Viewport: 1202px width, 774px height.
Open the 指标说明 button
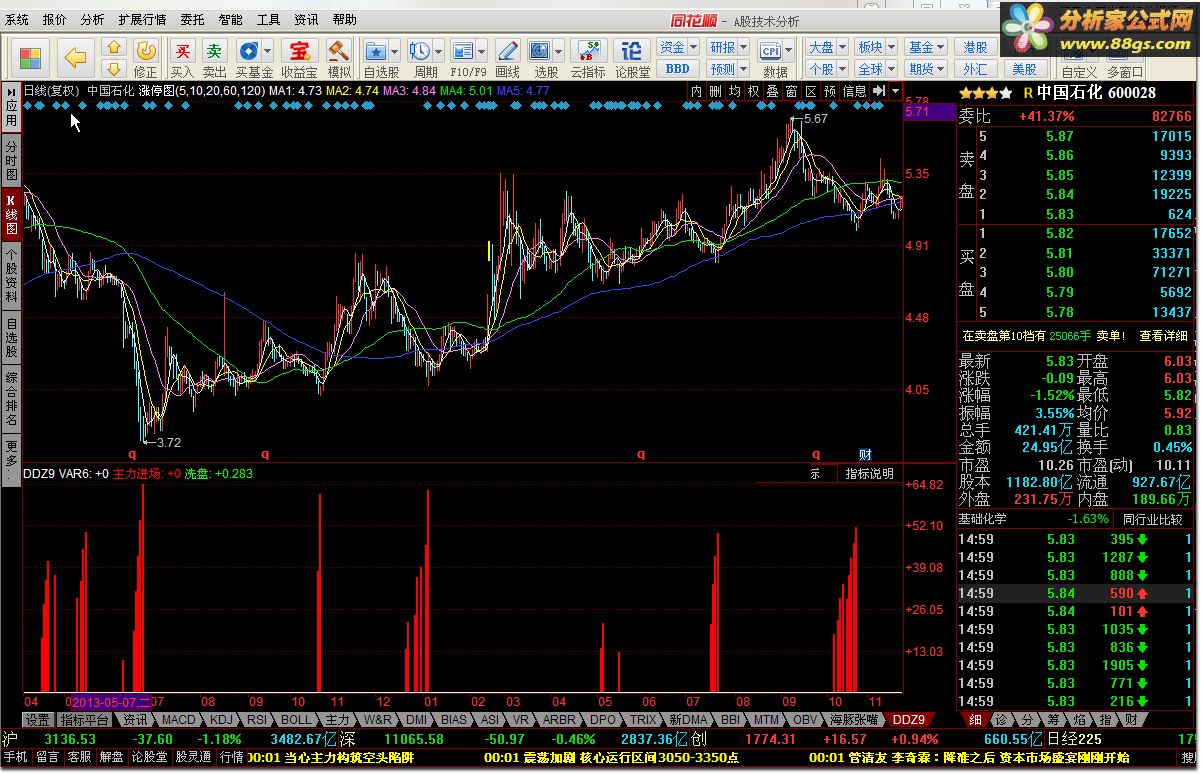pyautogui.click(x=869, y=473)
